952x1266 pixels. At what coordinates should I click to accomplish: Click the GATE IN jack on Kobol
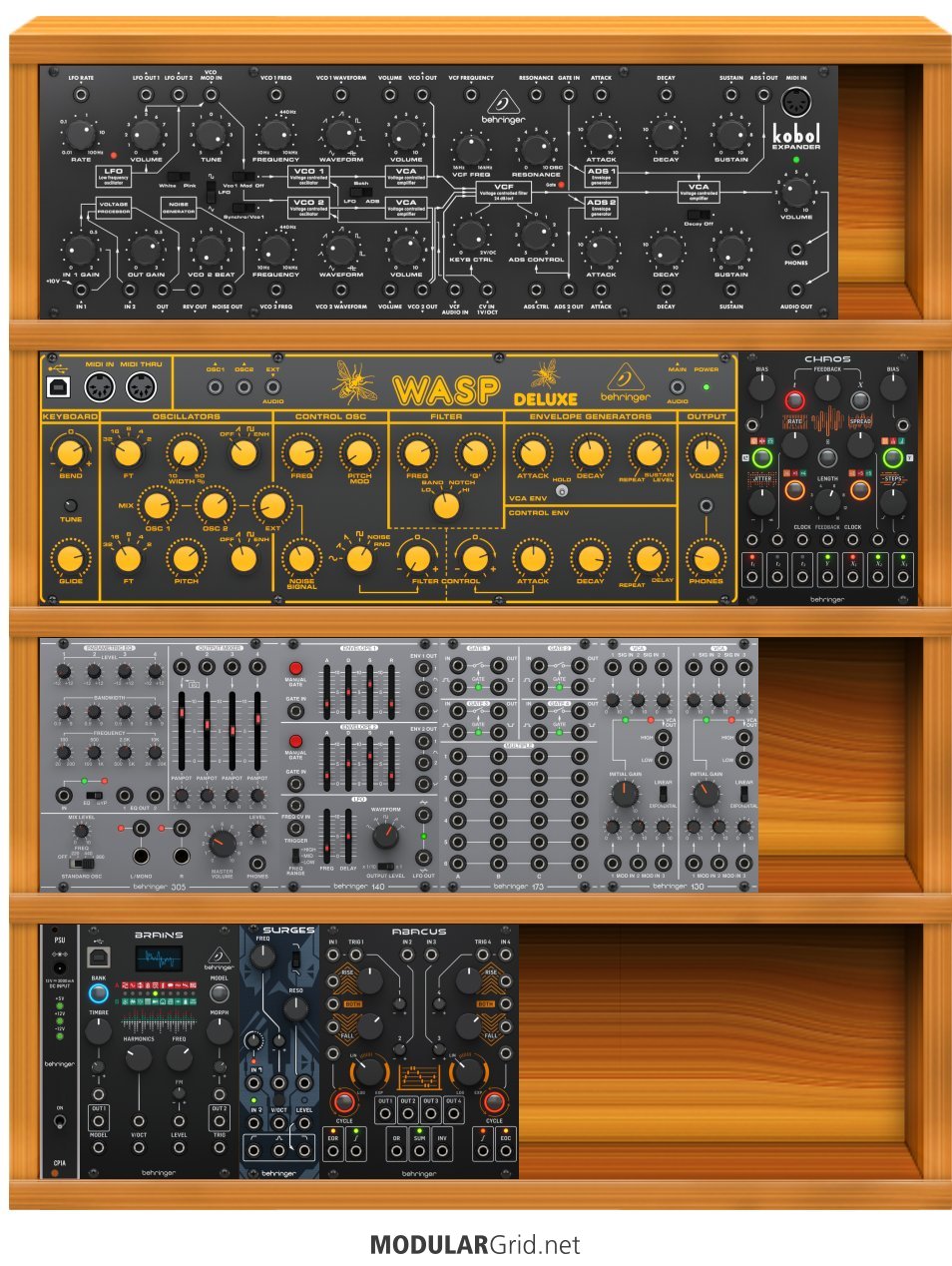click(x=568, y=94)
